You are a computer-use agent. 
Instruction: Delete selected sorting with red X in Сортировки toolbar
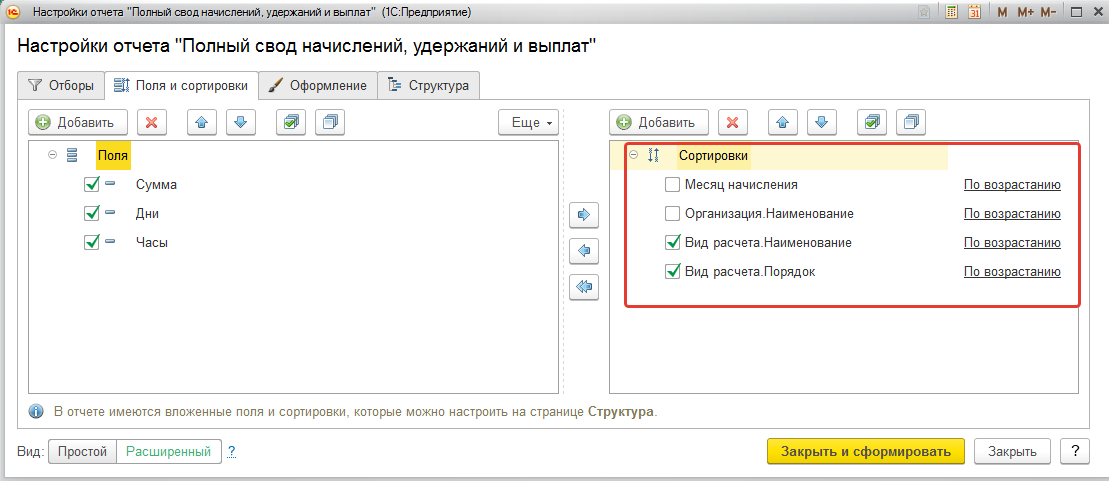[x=733, y=122]
